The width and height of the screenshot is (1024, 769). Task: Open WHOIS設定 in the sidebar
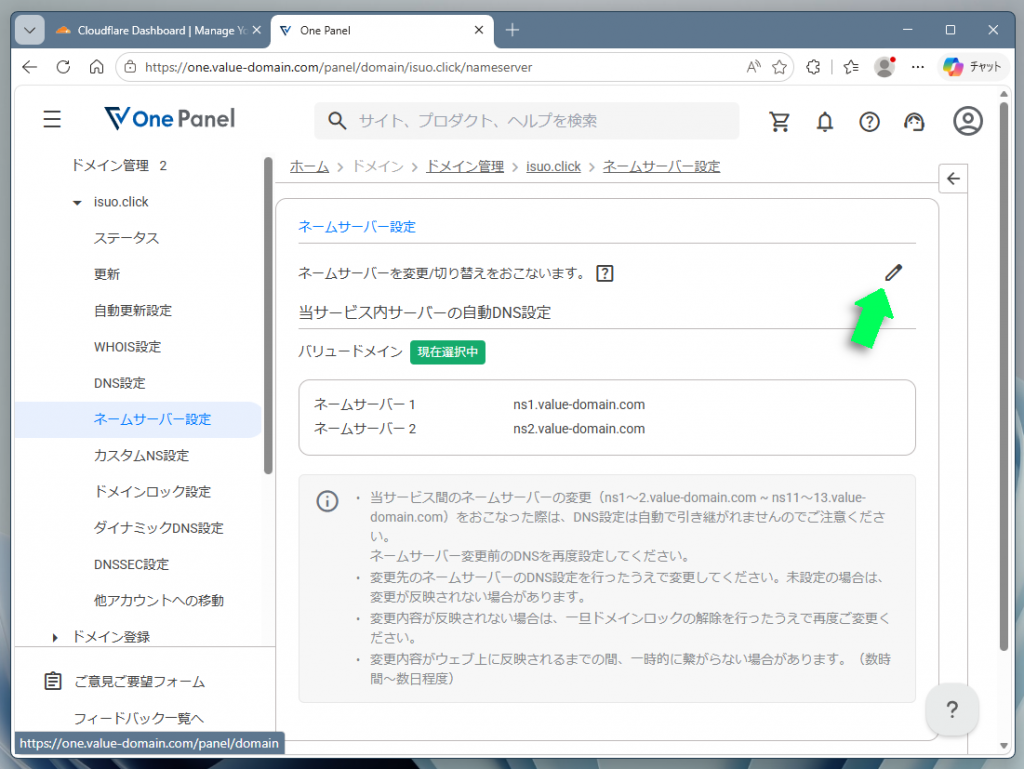tap(127, 347)
